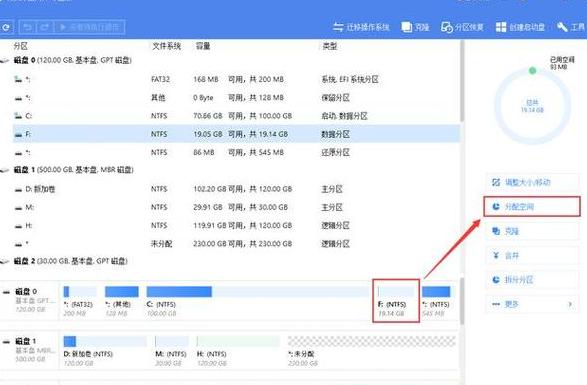The width and height of the screenshot is (587, 385).
Task: Sort by the 容量 column header
Action: click(203, 46)
